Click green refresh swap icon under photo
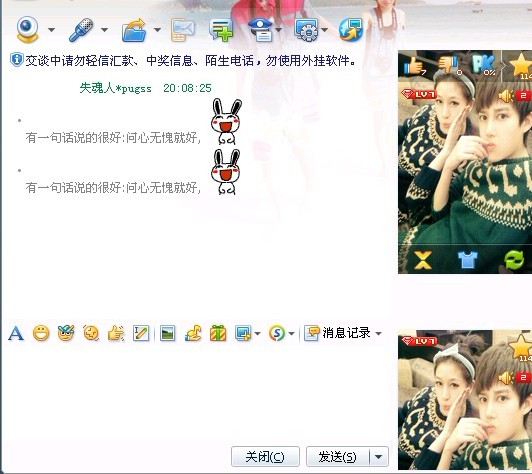This screenshot has height=474, width=532. (x=514, y=260)
